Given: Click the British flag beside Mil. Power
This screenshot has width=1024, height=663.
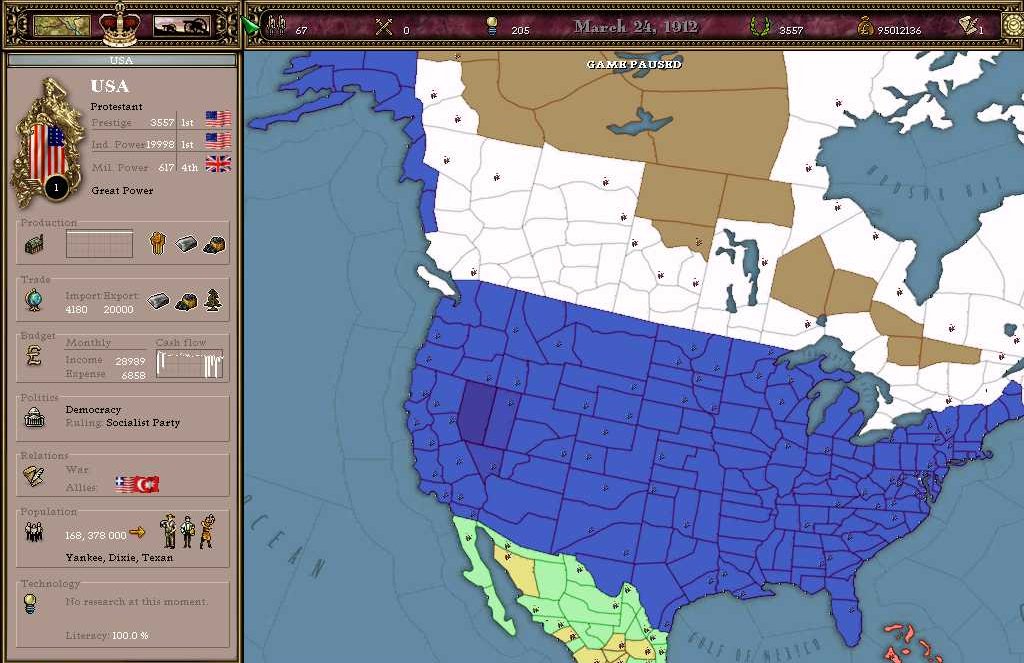Looking at the screenshot, I should tap(218, 163).
